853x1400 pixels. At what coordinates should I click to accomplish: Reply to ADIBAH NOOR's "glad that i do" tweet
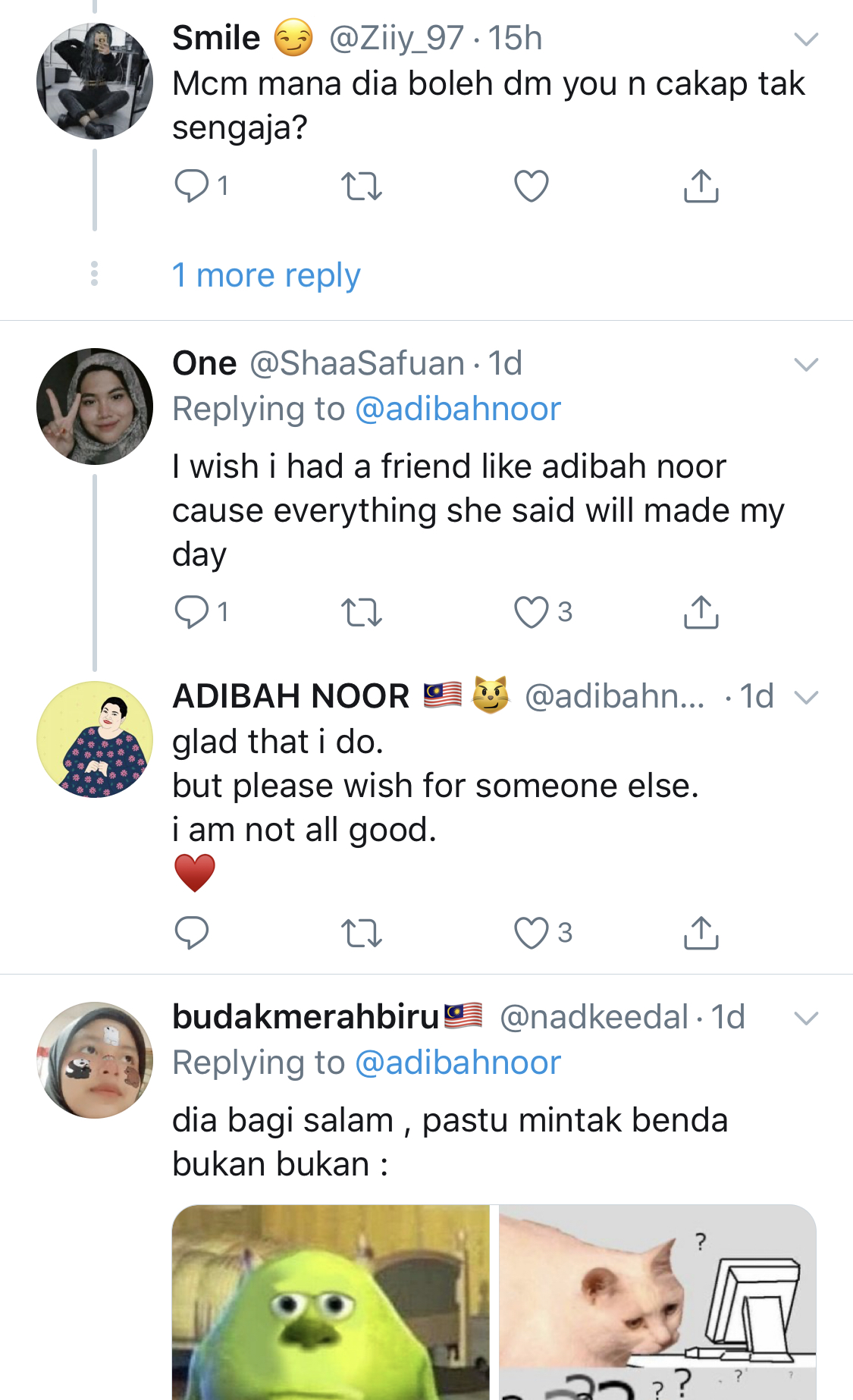[x=192, y=933]
